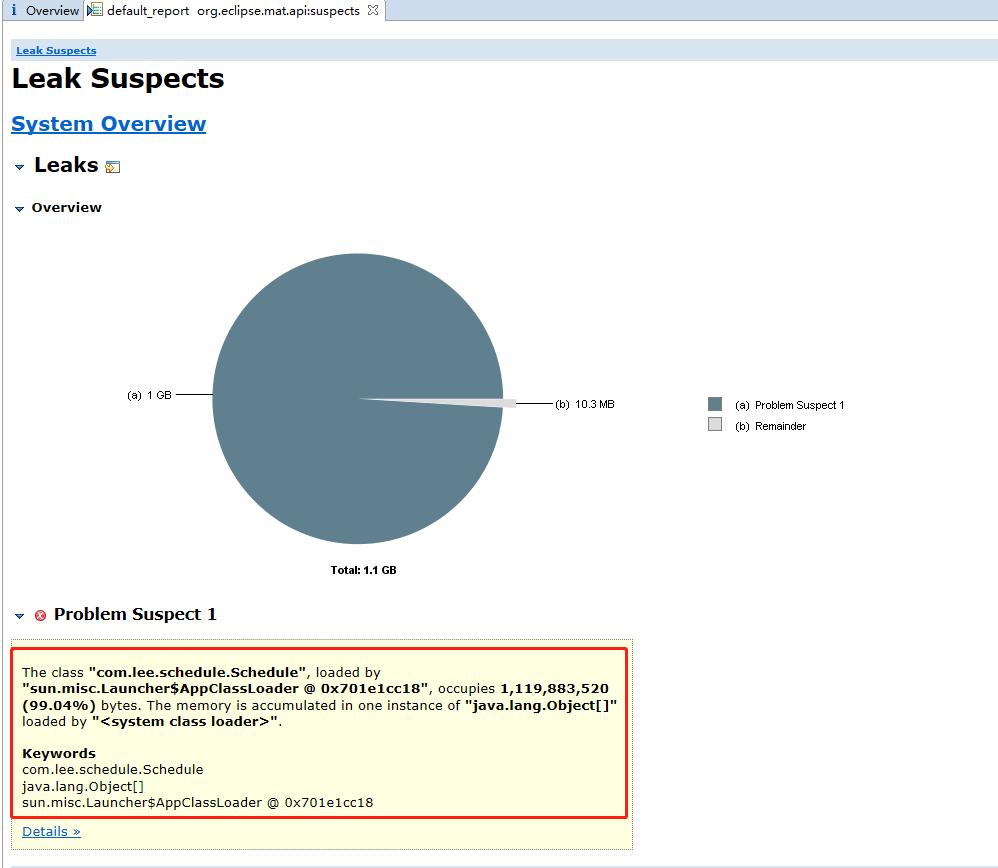This screenshot has height=868, width=998.
Task: Click the Remainder legend color swatch
Action: coord(715,424)
